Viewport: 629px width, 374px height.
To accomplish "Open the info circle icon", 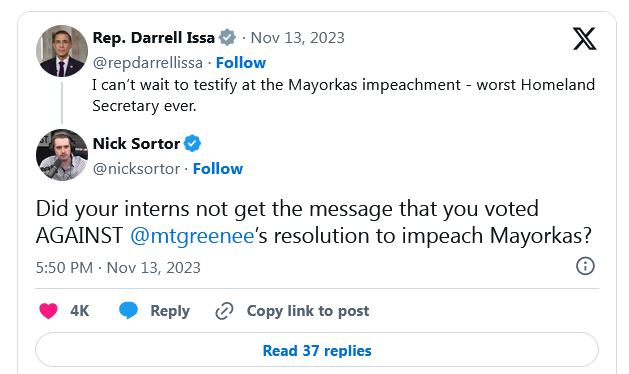I will [x=585, y=266].
